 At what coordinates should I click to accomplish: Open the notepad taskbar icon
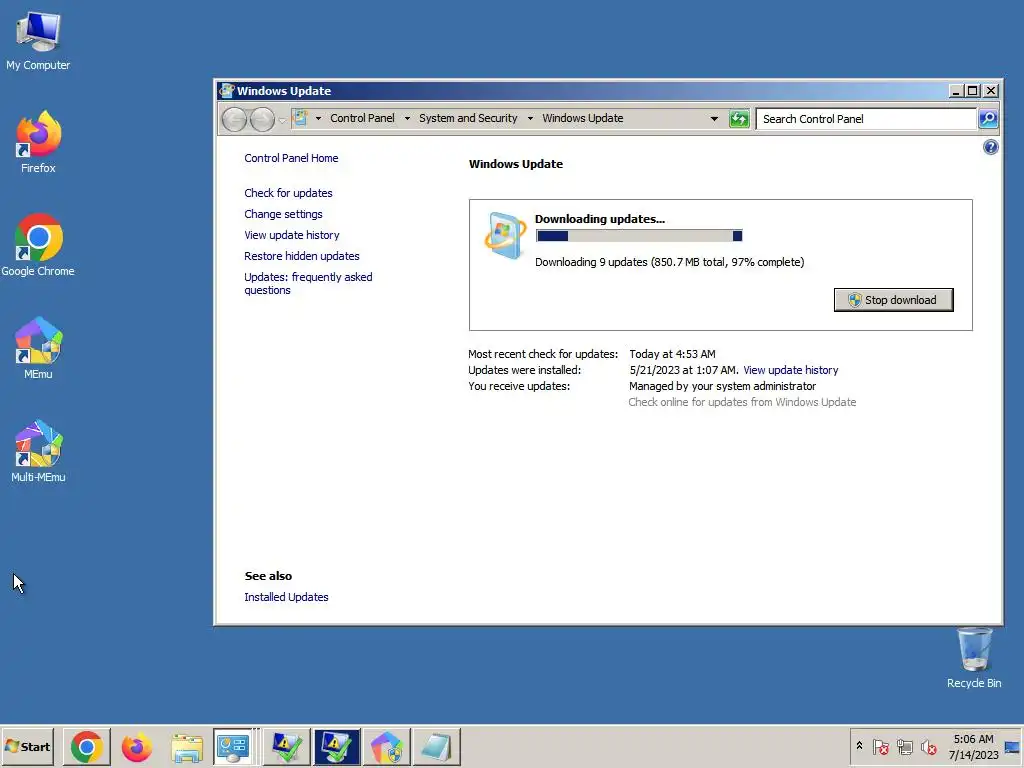coord(436,747)
